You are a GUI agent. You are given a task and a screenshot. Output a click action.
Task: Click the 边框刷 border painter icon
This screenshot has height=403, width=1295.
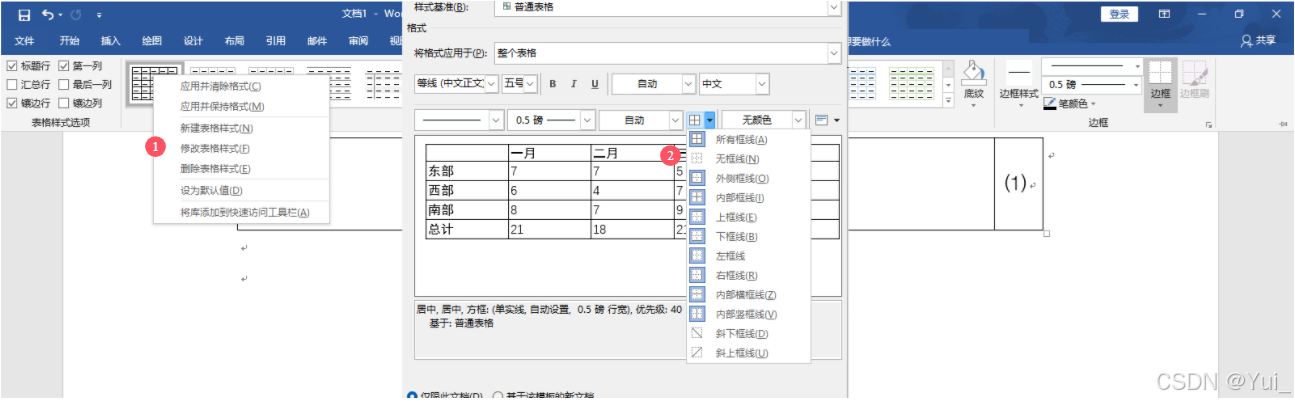click(x=1194, y=73)
